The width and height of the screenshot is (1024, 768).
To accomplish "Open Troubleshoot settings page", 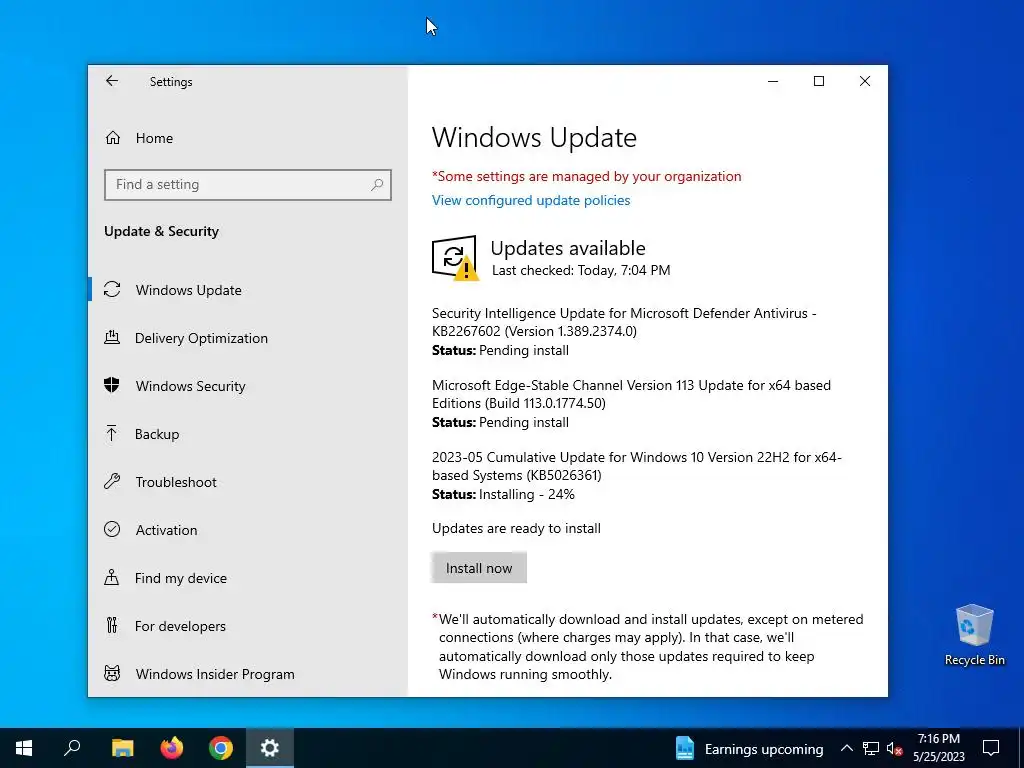I will (176, 482).
